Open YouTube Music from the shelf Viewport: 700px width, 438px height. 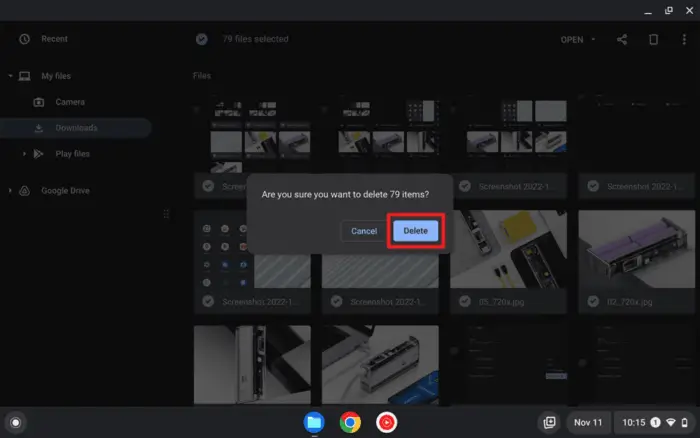click(386, 422)
